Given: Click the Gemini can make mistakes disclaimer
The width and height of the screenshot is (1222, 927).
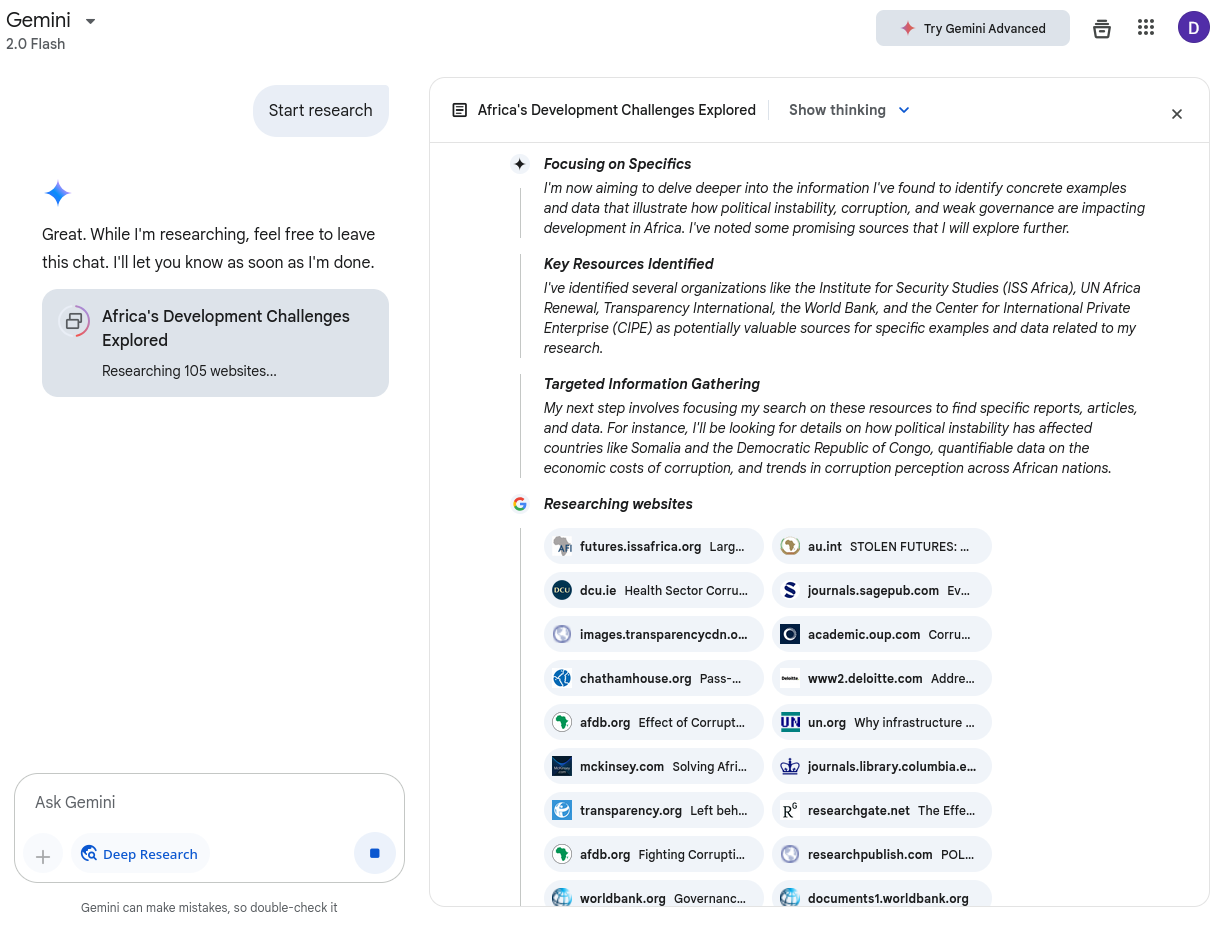Looking at the screenshot, I should click(x=209, y=908).
